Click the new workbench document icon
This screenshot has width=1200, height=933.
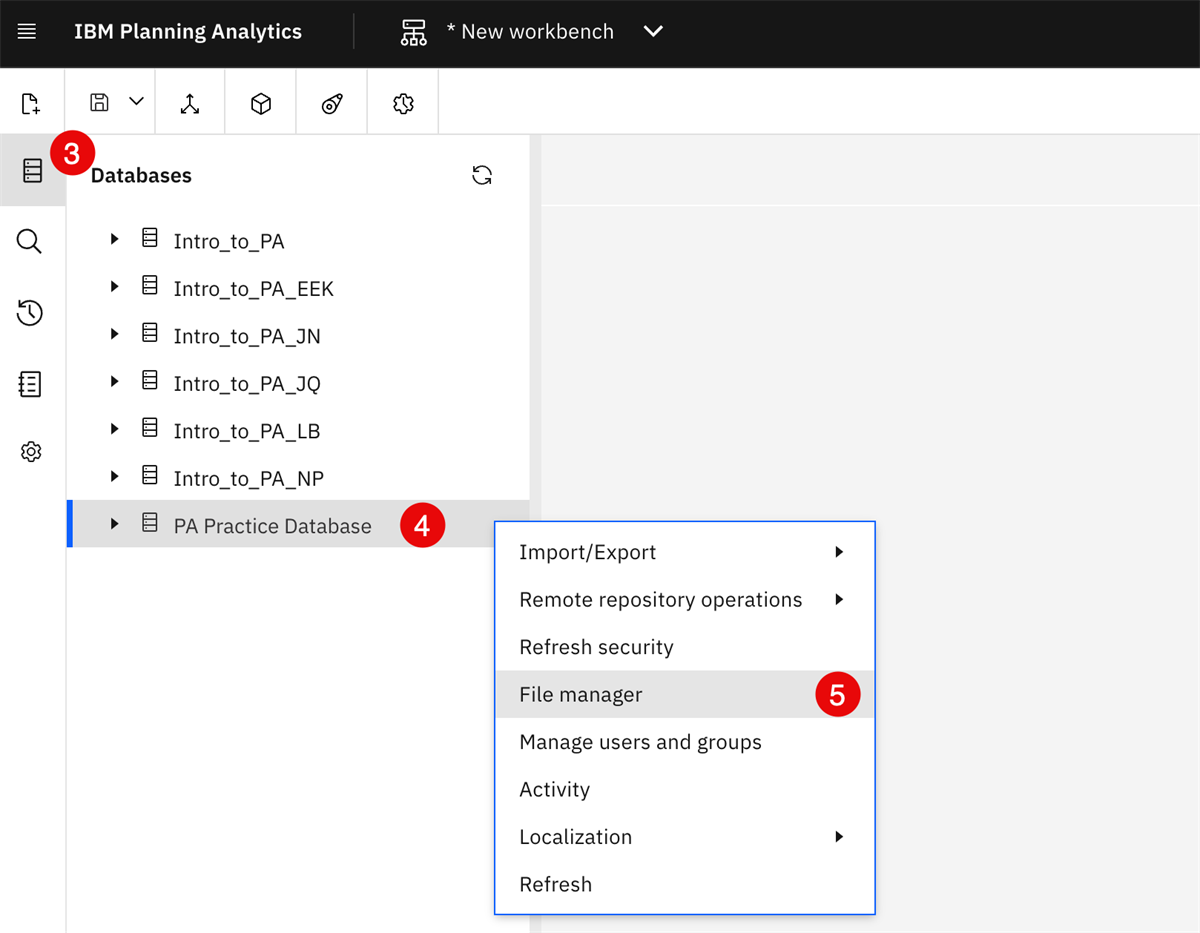point(31,103)
